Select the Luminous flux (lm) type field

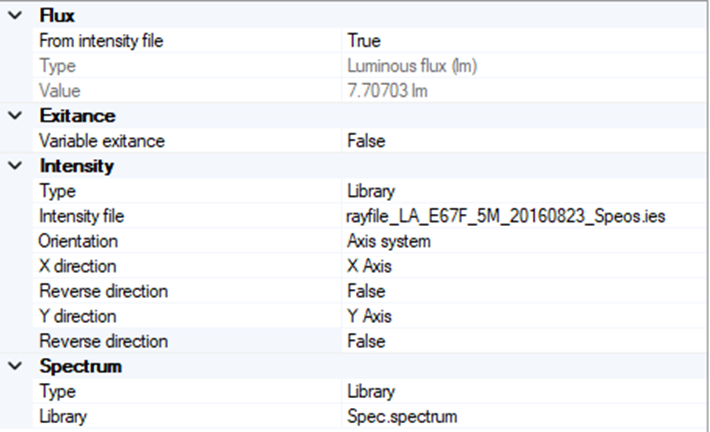coord(410,66)
